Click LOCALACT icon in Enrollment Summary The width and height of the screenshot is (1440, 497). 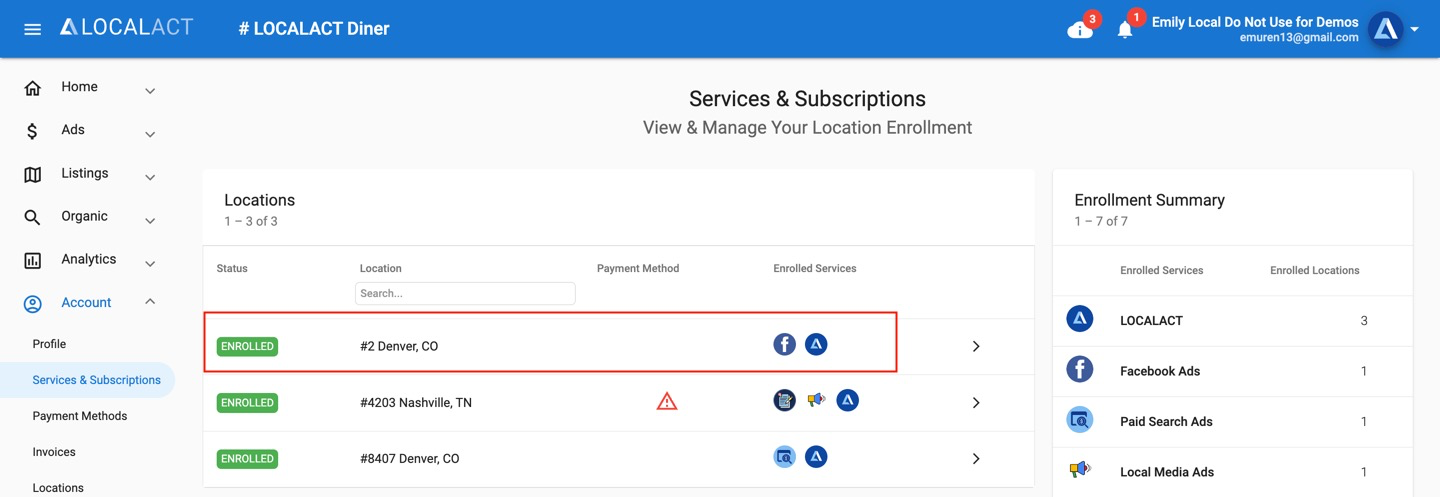click(x=1080, y=319)
